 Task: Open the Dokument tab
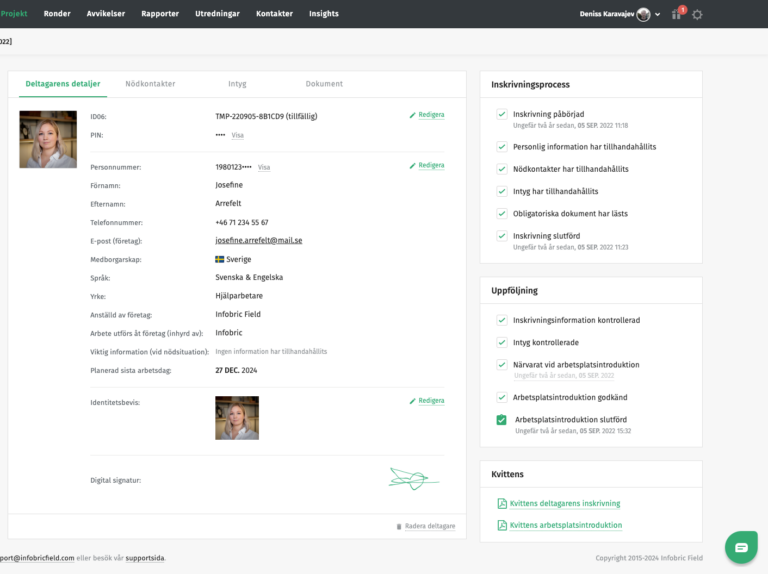point(324,84)
